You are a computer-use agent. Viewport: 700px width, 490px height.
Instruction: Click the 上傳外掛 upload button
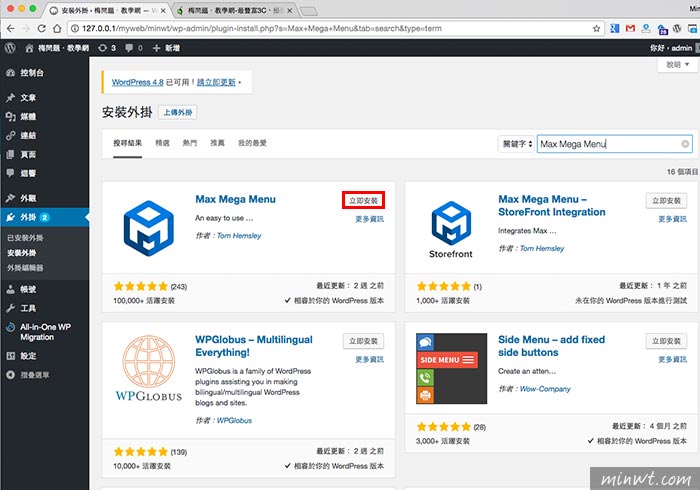coord(178,112)
